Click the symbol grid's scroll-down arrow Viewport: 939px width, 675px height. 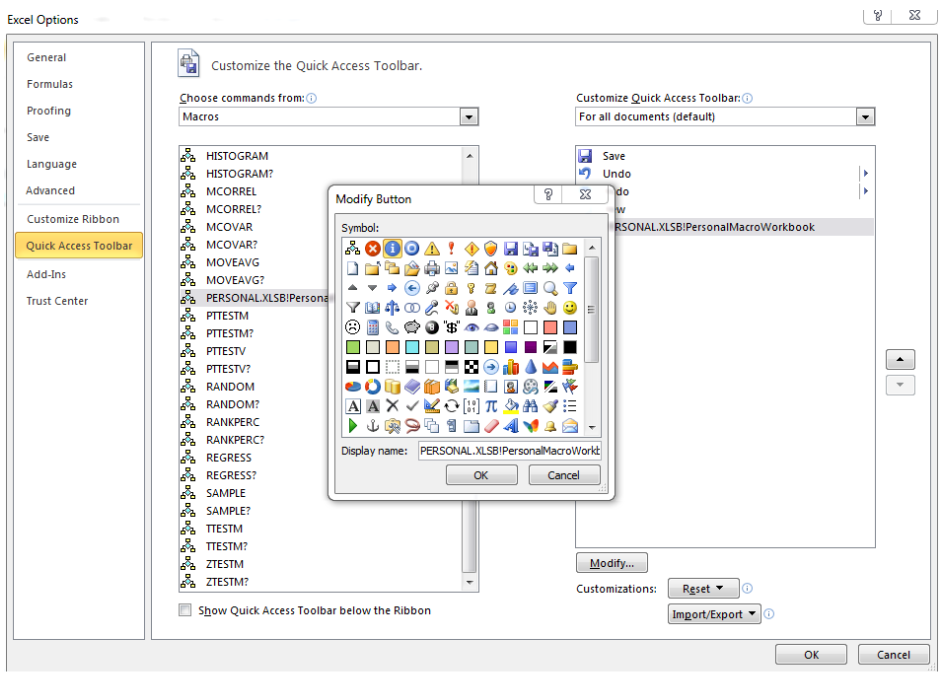point(592,427)
